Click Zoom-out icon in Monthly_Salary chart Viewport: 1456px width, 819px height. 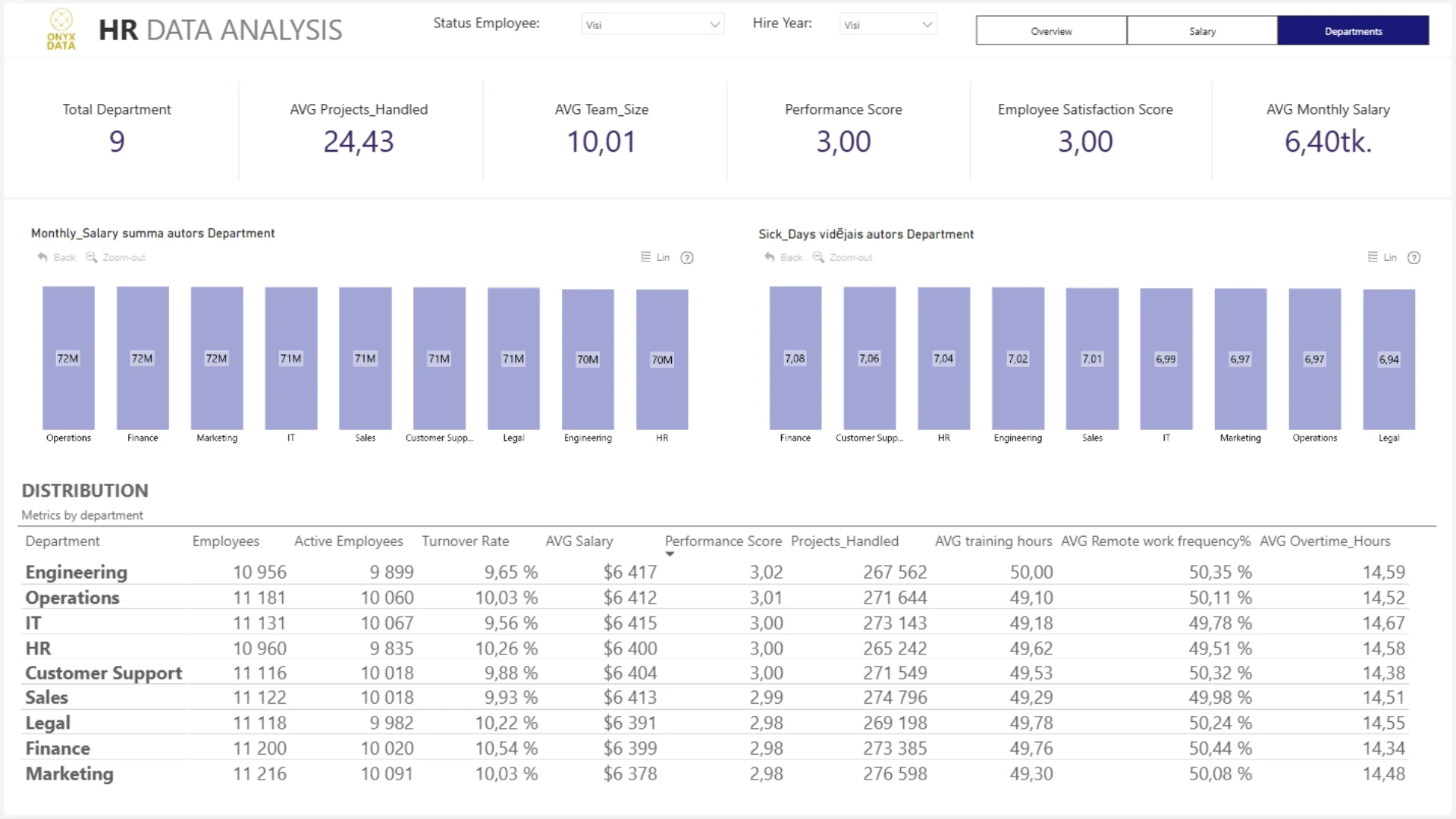92,258
